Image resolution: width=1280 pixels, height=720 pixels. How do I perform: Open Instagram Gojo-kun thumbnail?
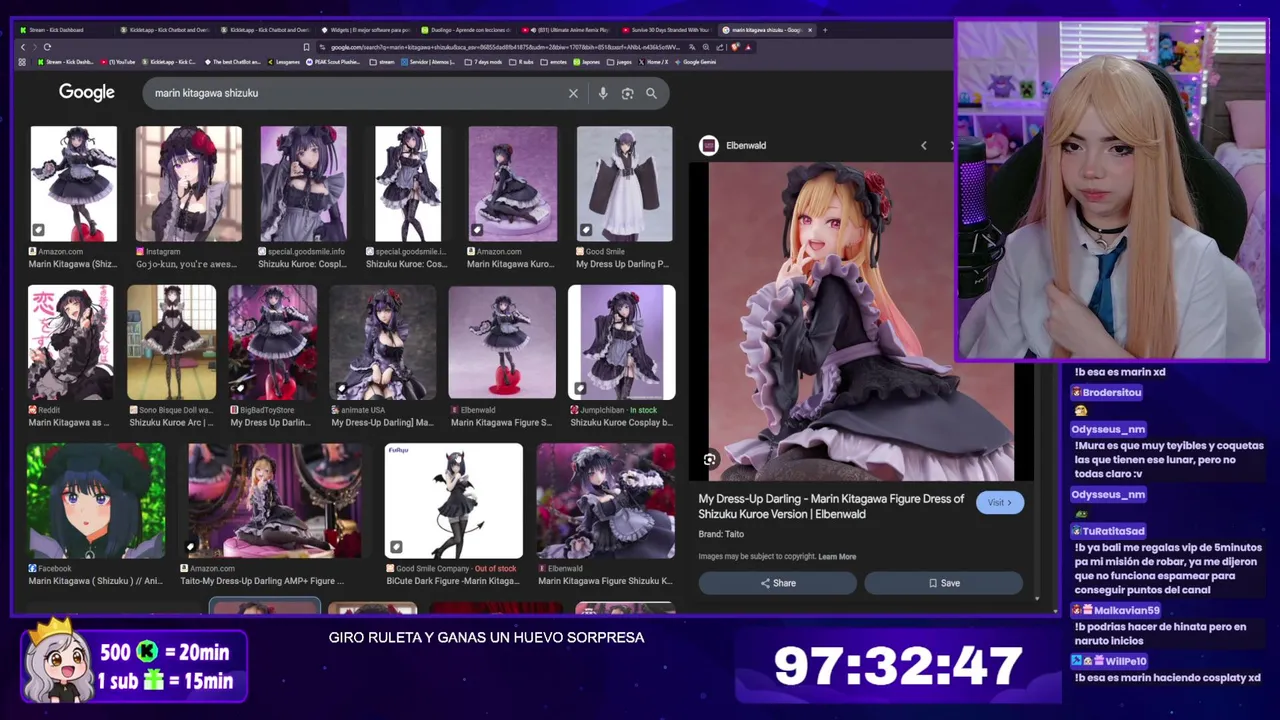coord(189,184)
